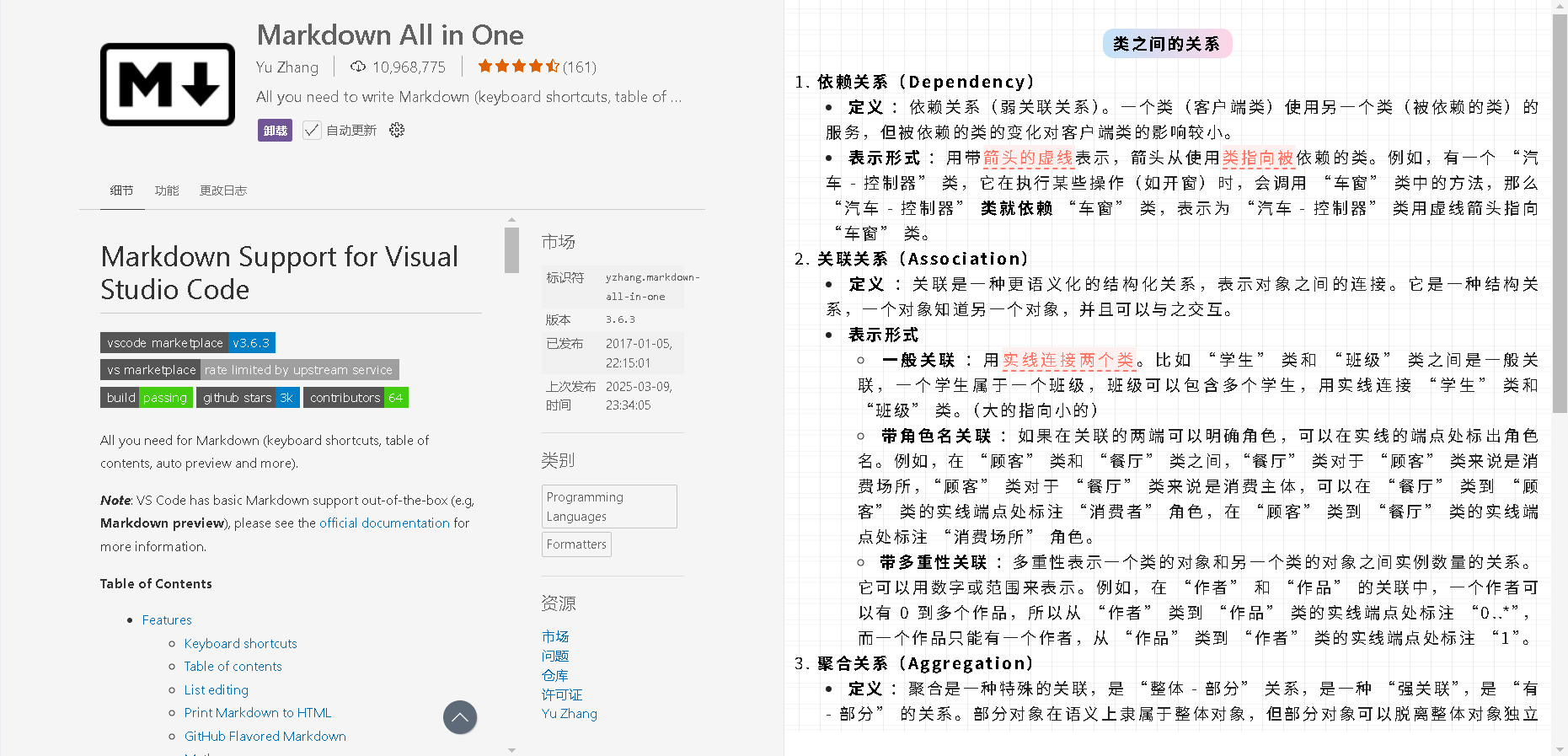
Task: Click the github stars 3k badge
Action: point(248,398)
